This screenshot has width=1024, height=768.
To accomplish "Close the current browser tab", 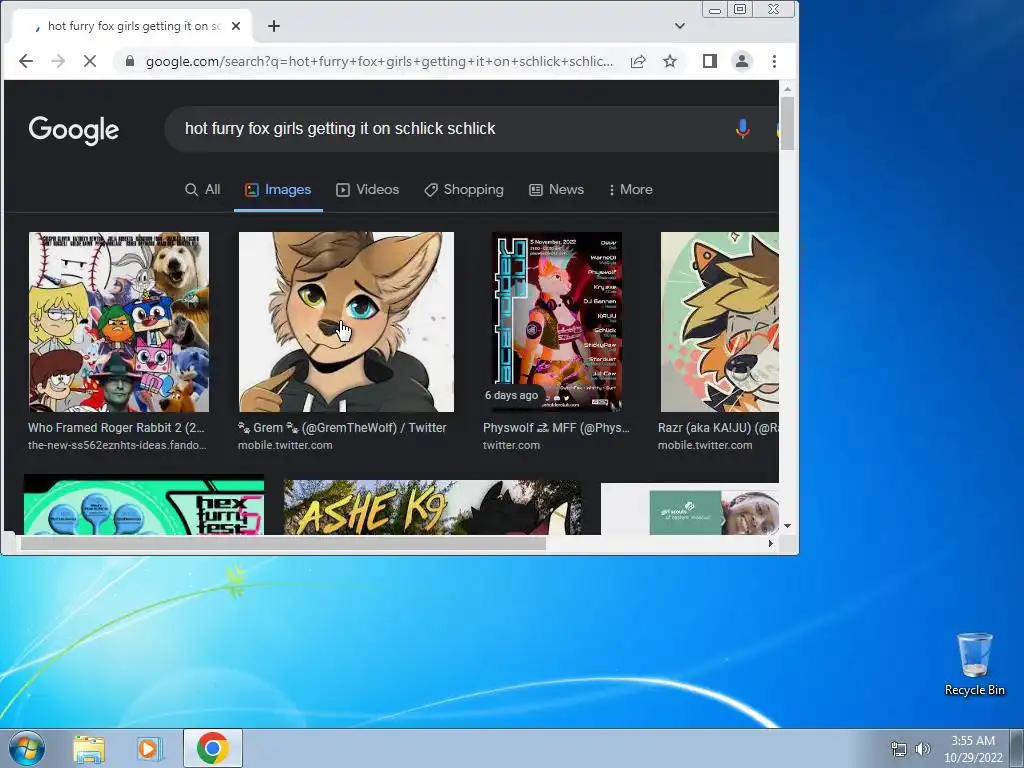I will (x=236, y=26).
